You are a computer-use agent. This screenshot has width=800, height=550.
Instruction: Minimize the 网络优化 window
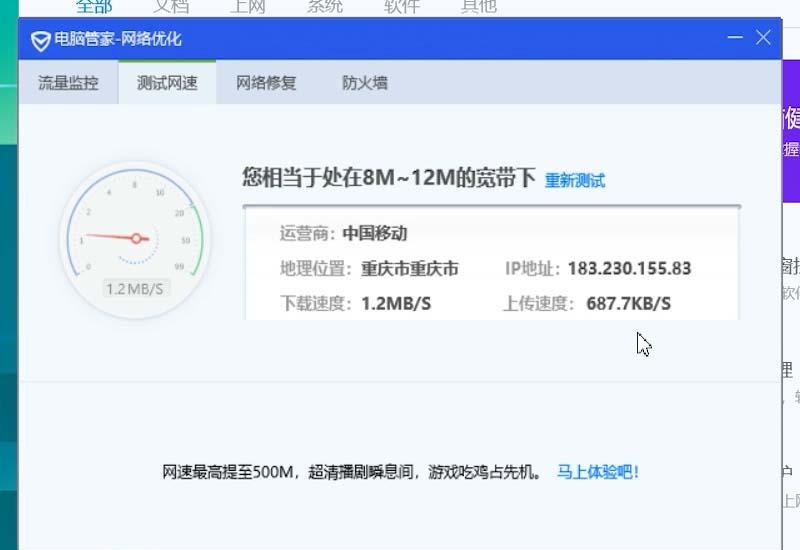[x=735, y=37]
